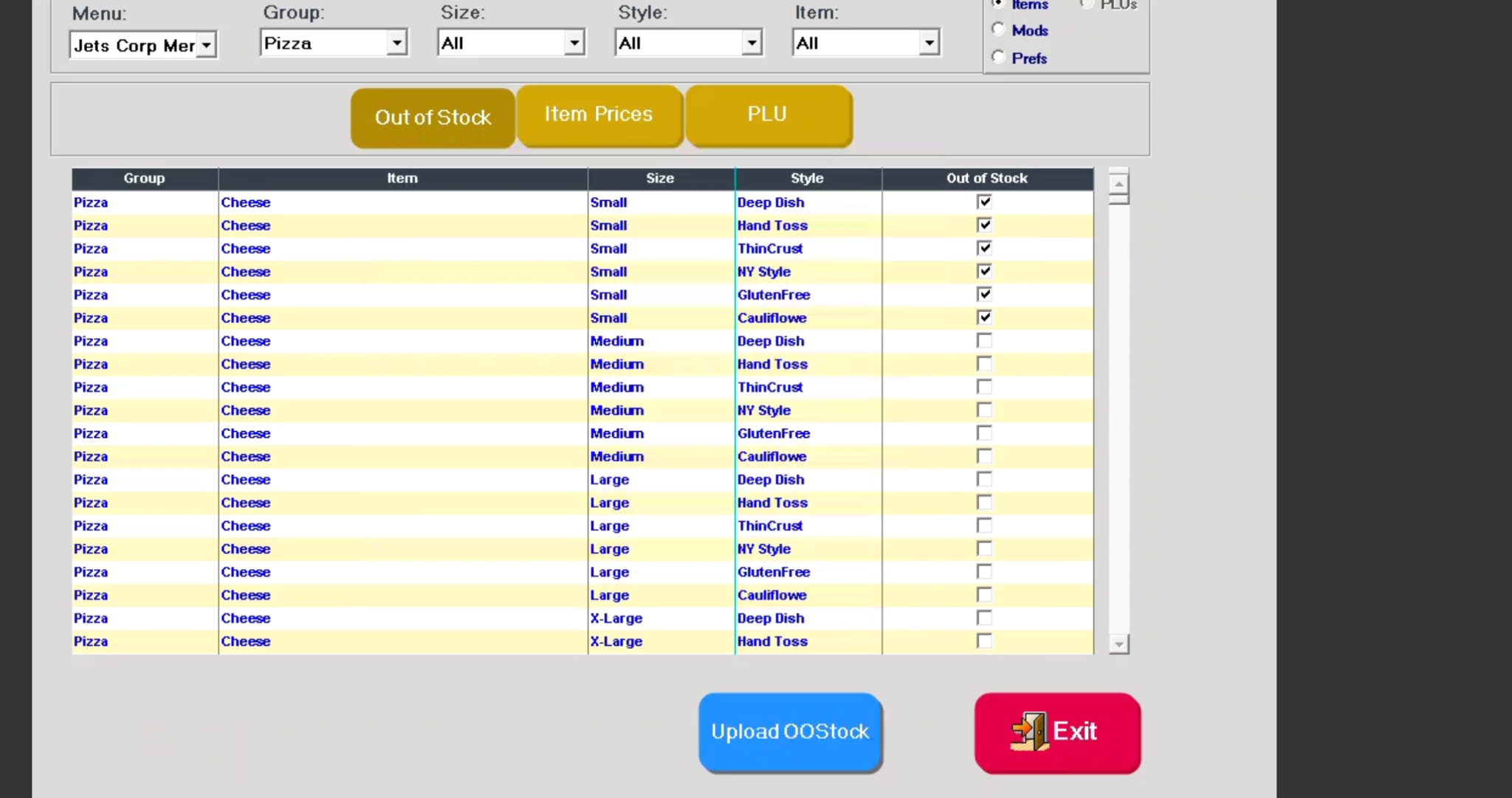Switch to the Item Prices tab

tap(599, 114)
